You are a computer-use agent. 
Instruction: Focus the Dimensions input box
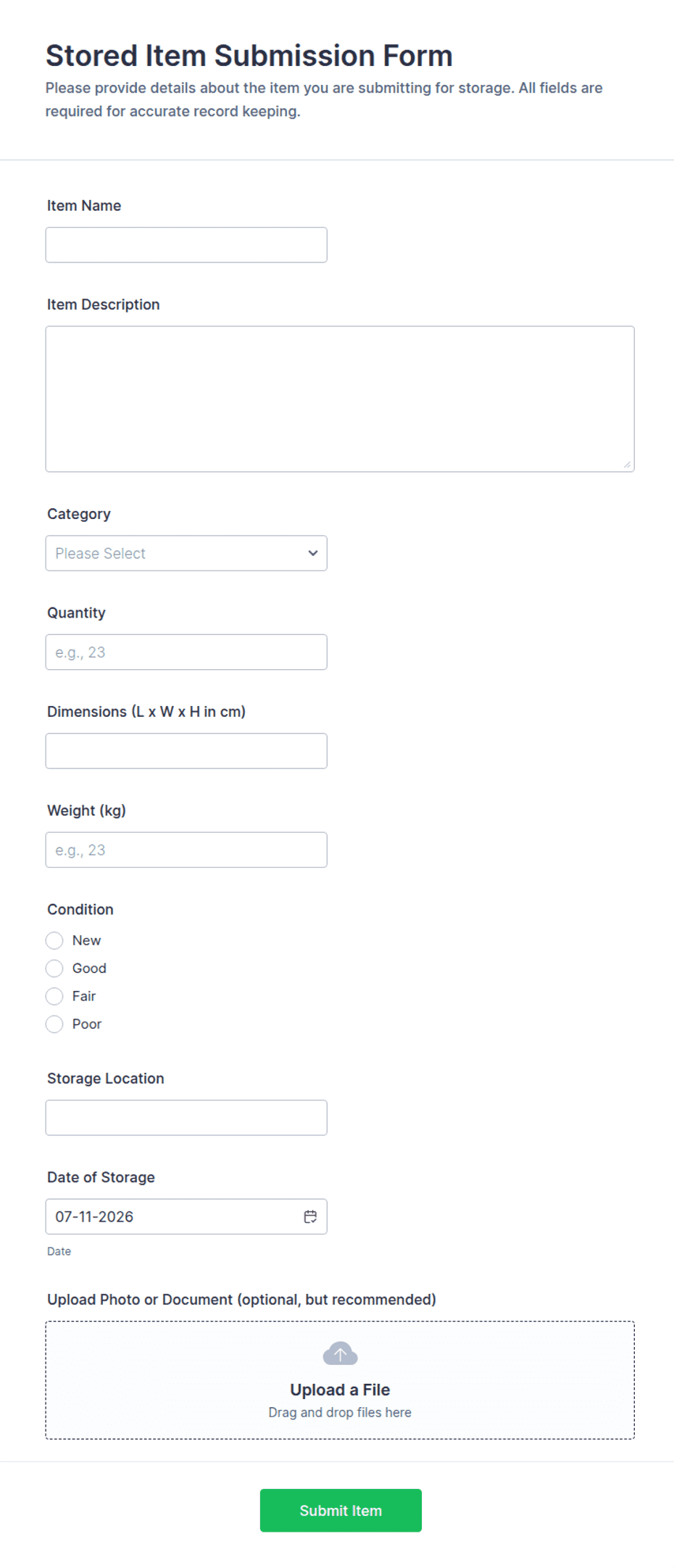[x=186, y=751]
